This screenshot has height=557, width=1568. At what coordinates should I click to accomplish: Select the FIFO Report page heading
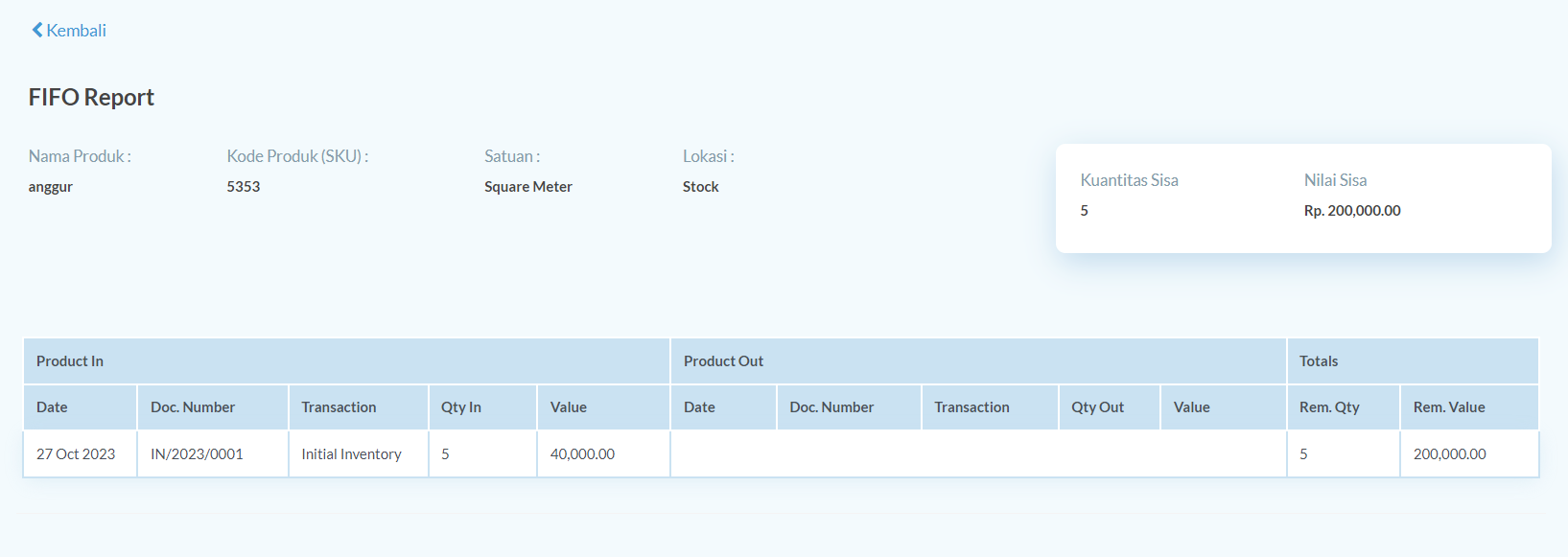(x=91, y=97)
